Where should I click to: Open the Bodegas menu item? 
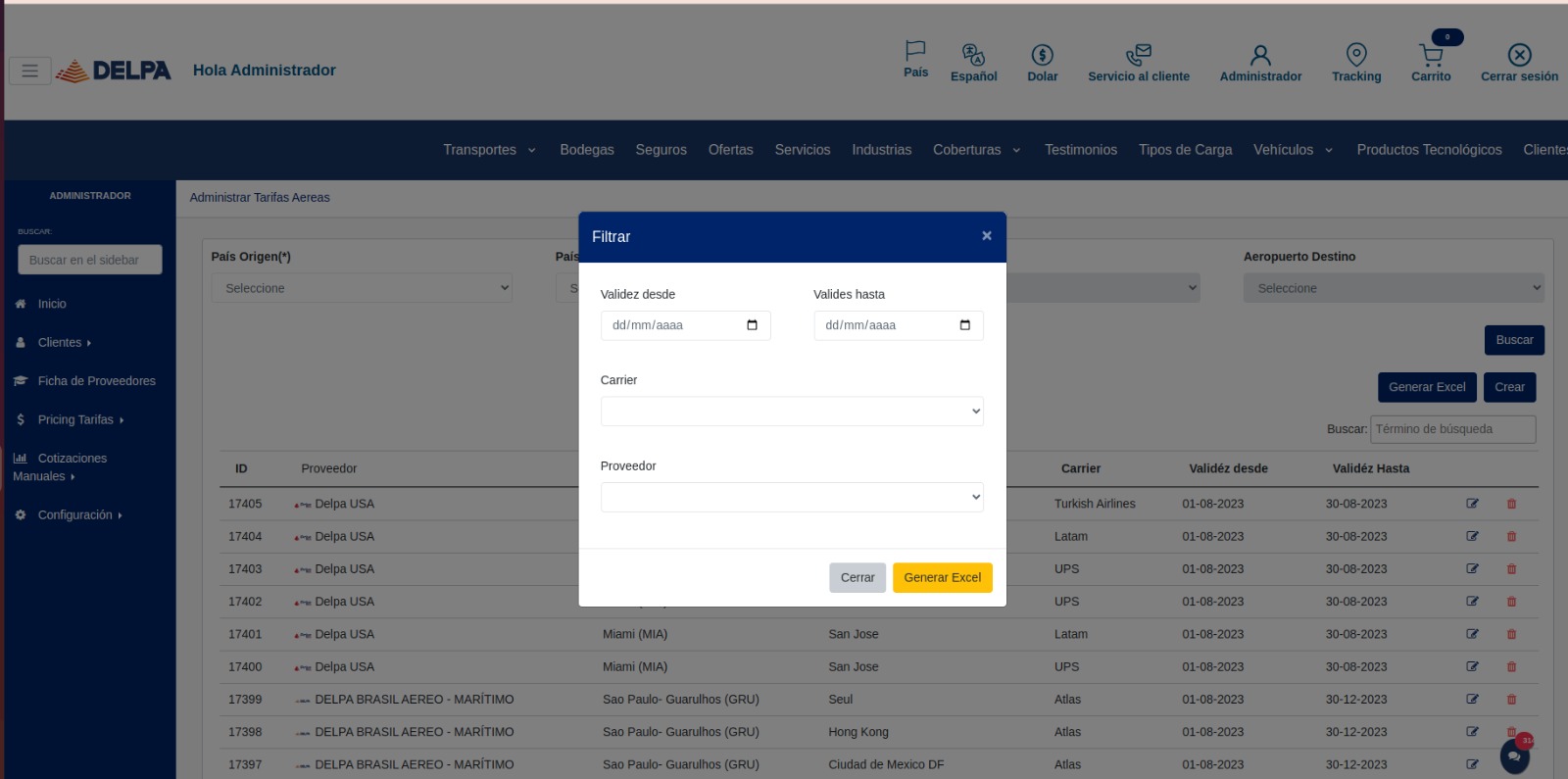point(587,150)
